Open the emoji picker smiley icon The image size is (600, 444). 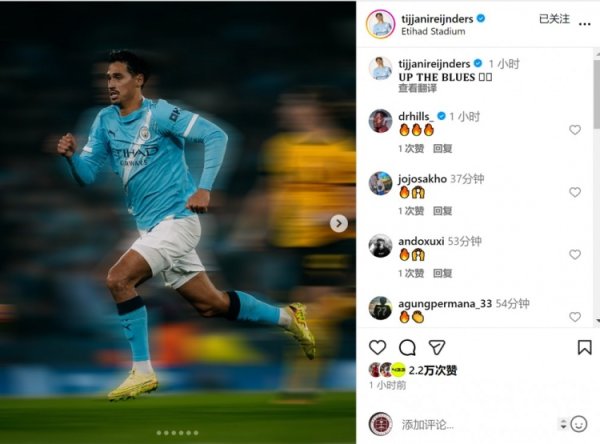click(579, 424)
